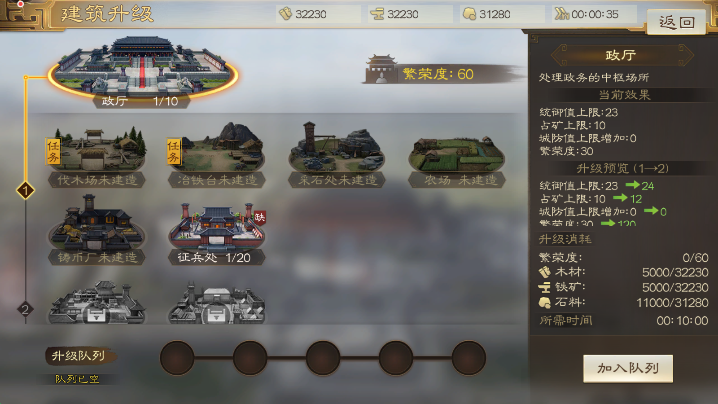Image resolution: width=718 pixels, height=404 pixels.
Task: Select the 政厅 main hall building
Action: click(142, 71)
